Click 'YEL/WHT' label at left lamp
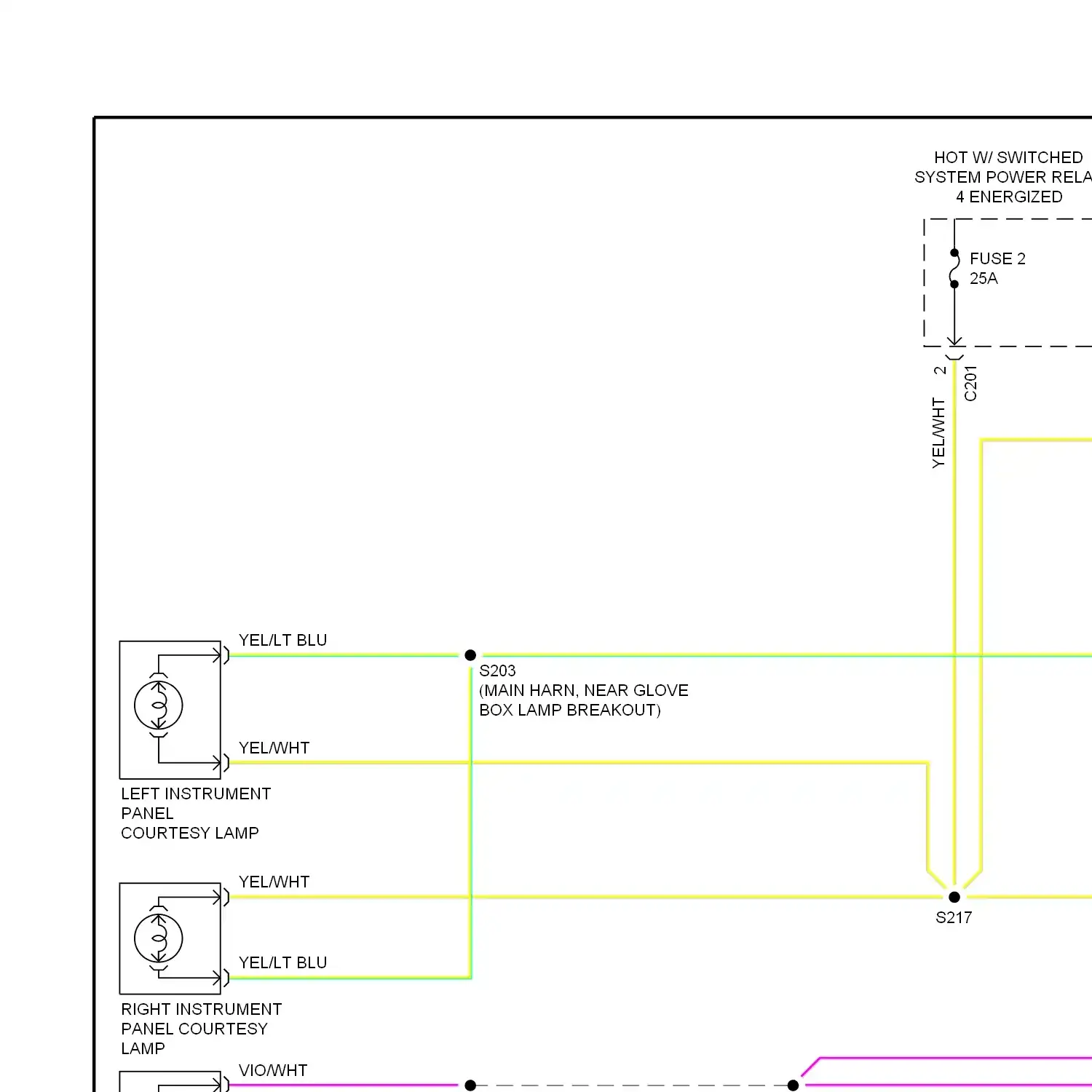 pyautogui.click(x=274, y=748)
